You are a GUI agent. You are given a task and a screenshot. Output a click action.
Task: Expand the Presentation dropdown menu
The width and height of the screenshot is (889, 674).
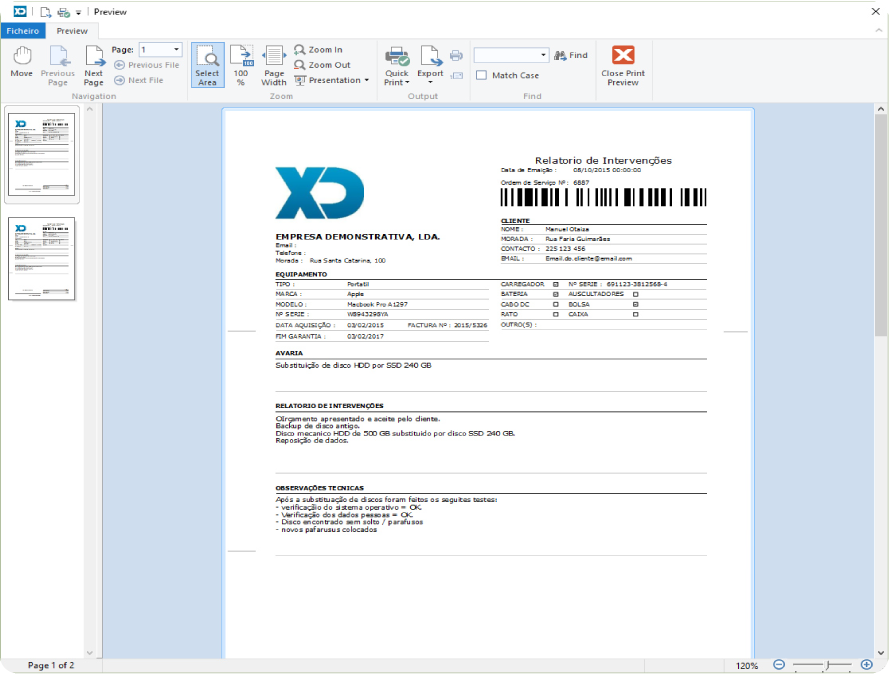333,80
